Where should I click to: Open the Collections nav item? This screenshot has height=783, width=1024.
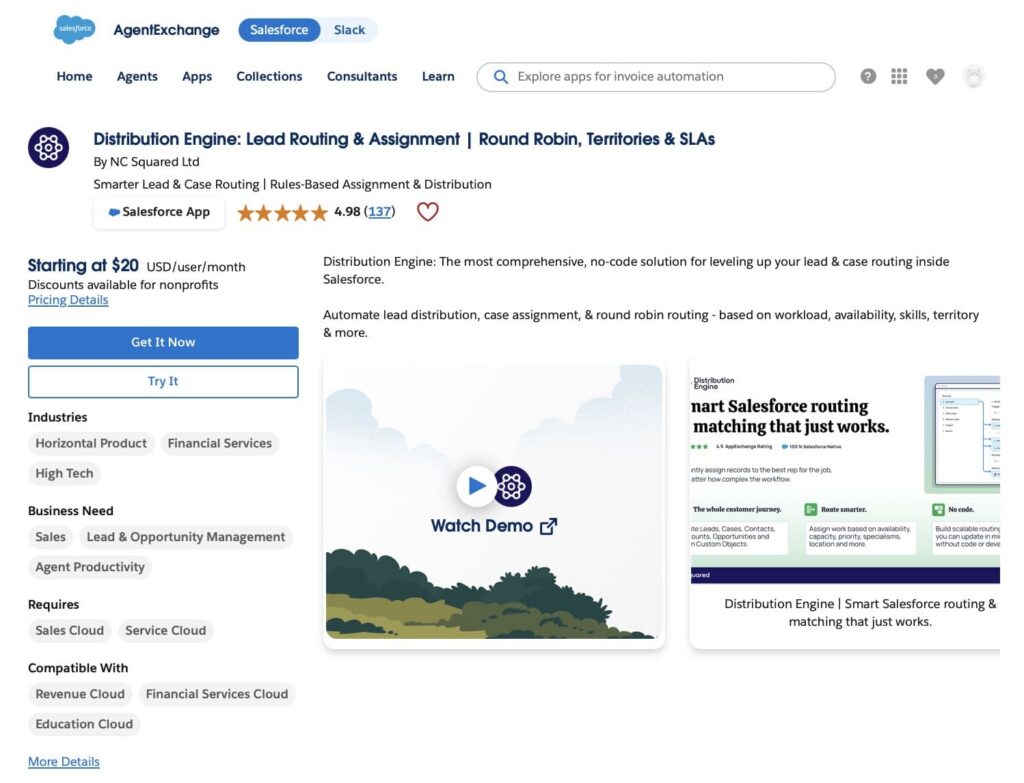tap(269, 76)
